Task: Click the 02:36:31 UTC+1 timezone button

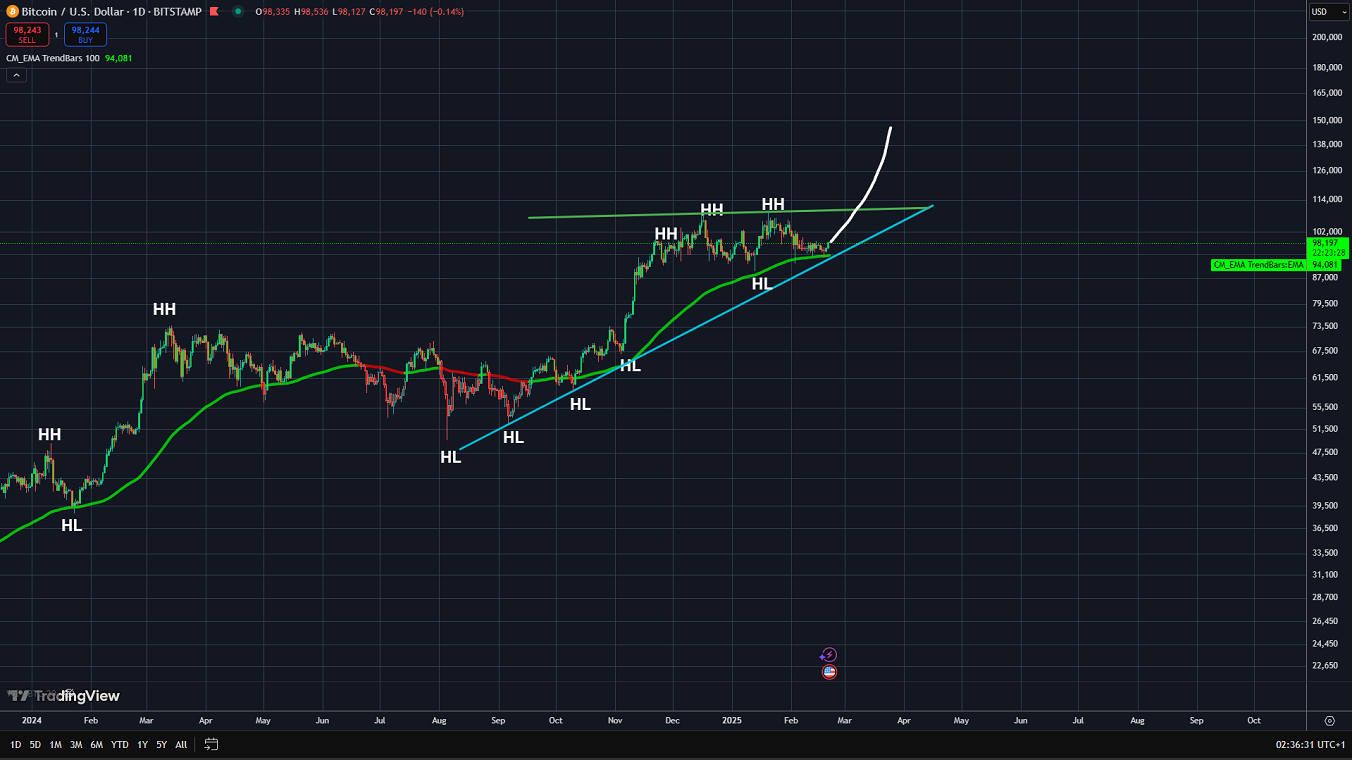Action: 1310,745
